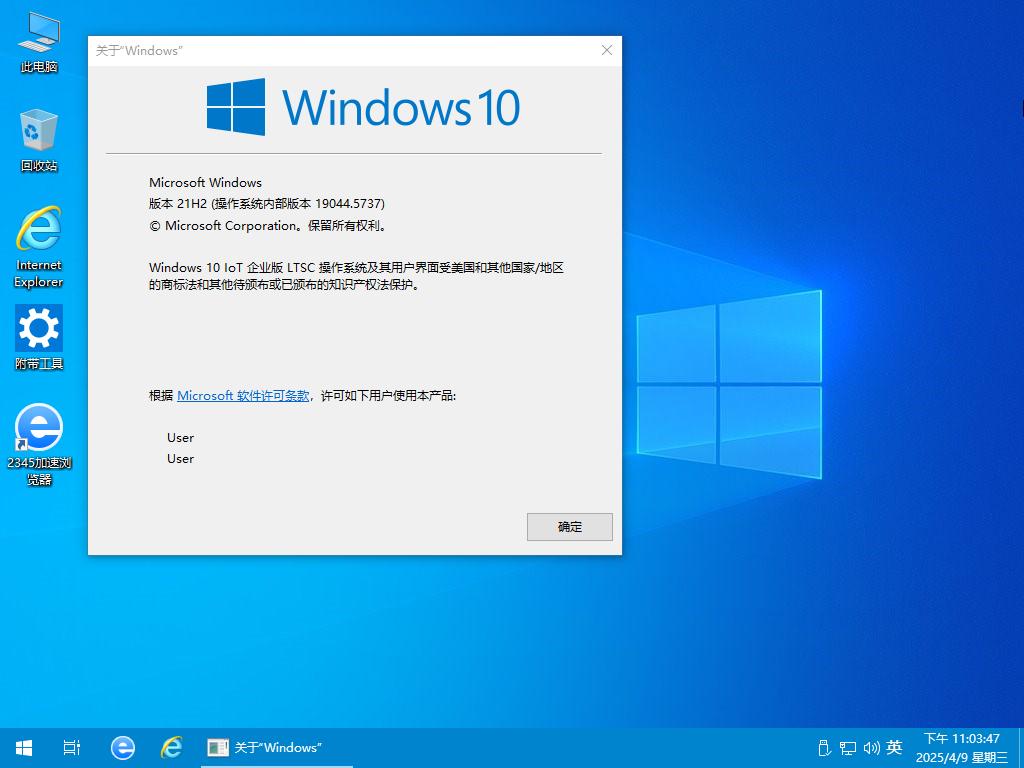Select the Internet Explorer desktop shortcut
1024x768 pixels.
[39, 247]
